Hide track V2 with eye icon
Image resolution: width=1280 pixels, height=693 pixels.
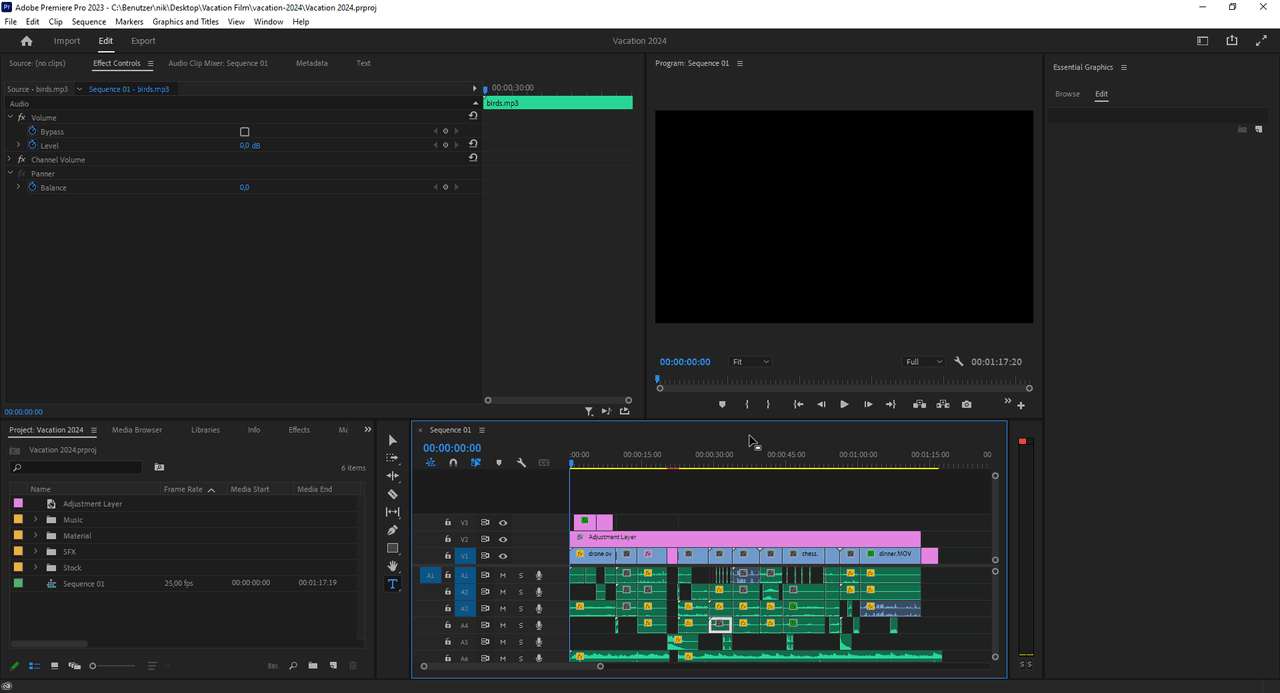pyautogui.click(x=503, y=539)
